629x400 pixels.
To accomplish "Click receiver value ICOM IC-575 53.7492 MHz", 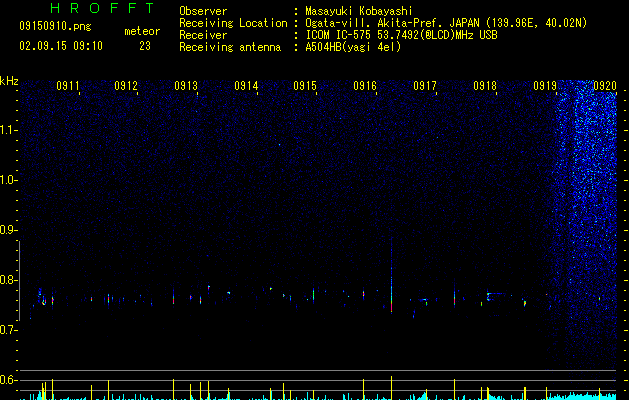I will [402, 35].
